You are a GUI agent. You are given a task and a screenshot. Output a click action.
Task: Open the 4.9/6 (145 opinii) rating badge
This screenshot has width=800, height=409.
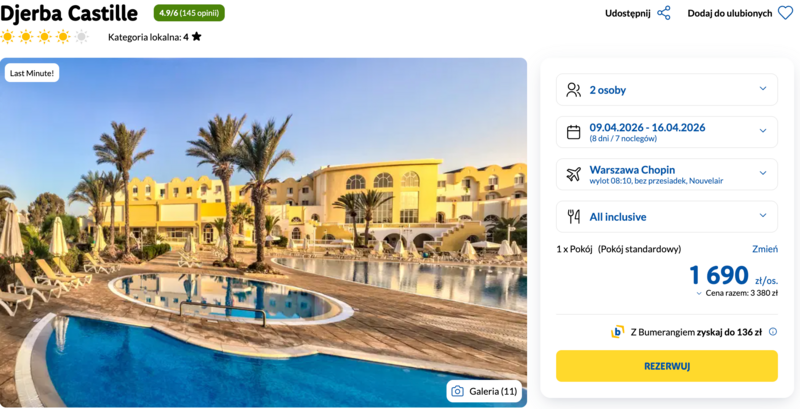[x=189, y=13]
